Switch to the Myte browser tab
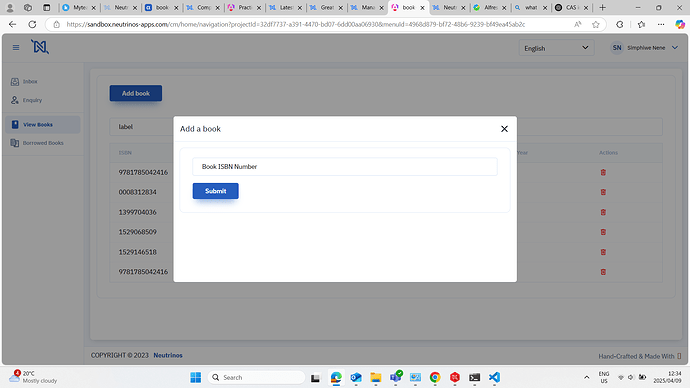The image size is (690, 388). point(79,7)
